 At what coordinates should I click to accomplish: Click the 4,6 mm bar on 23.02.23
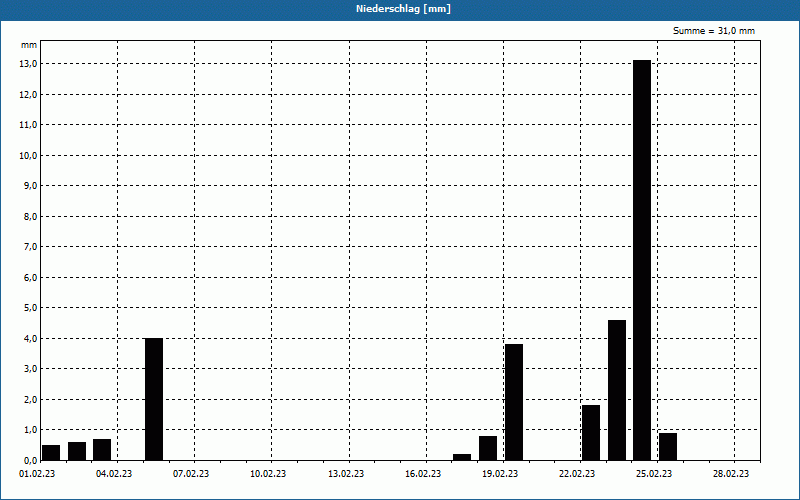click(x=617, y=390)
